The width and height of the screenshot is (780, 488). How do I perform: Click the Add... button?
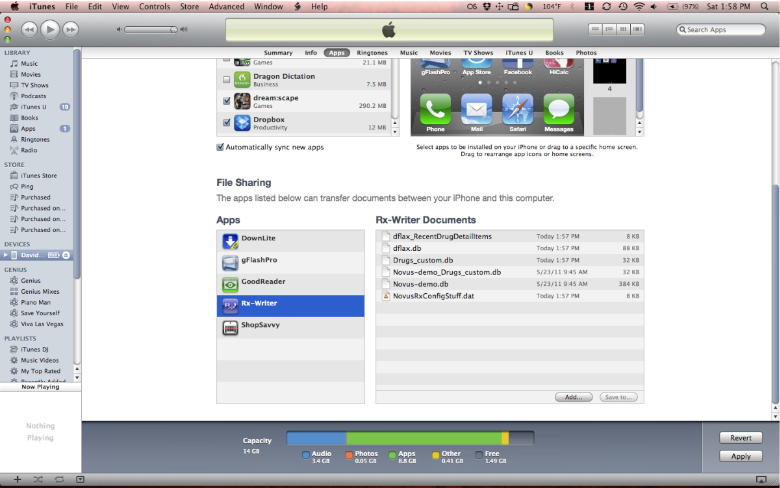click(x=573, y=397)
